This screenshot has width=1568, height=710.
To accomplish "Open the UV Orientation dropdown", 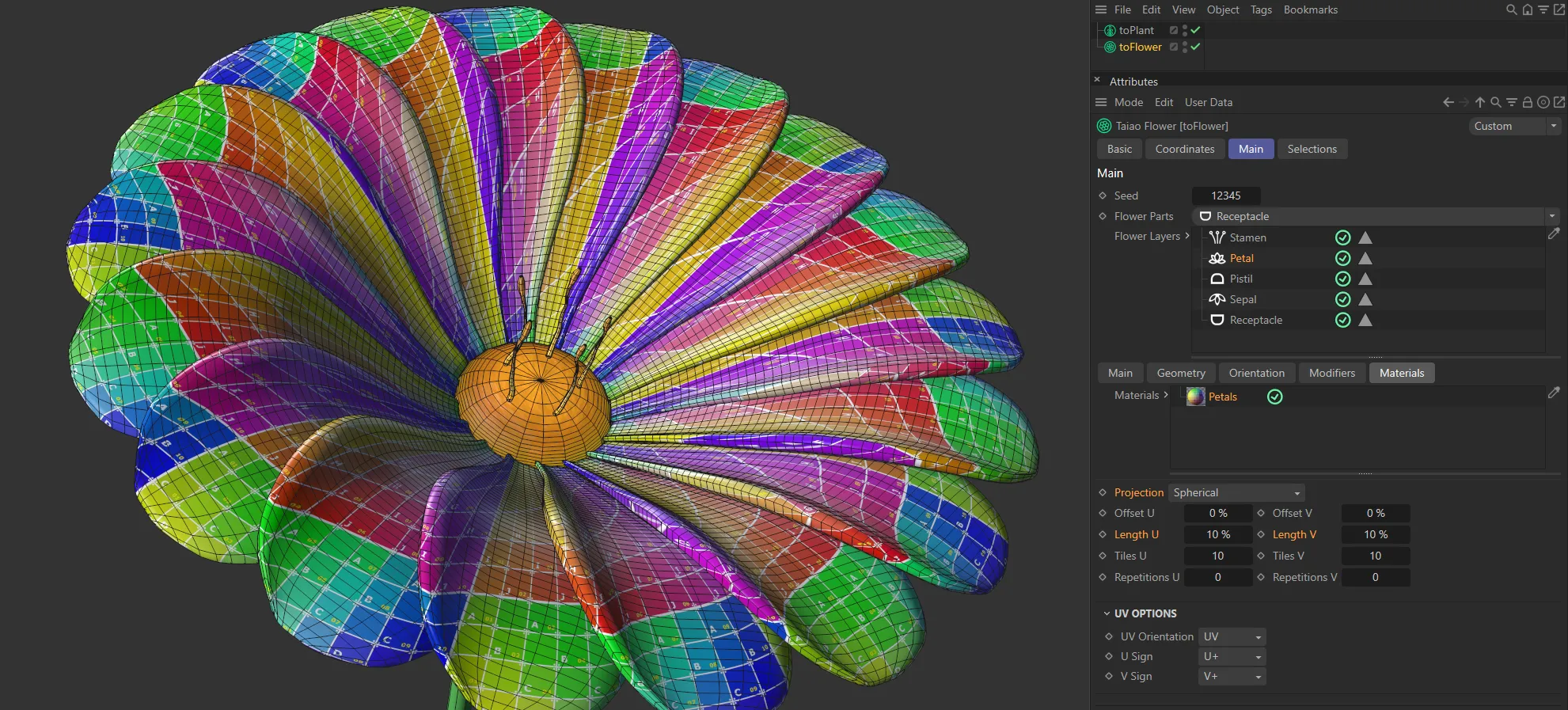I will [x=1232, y=636].
